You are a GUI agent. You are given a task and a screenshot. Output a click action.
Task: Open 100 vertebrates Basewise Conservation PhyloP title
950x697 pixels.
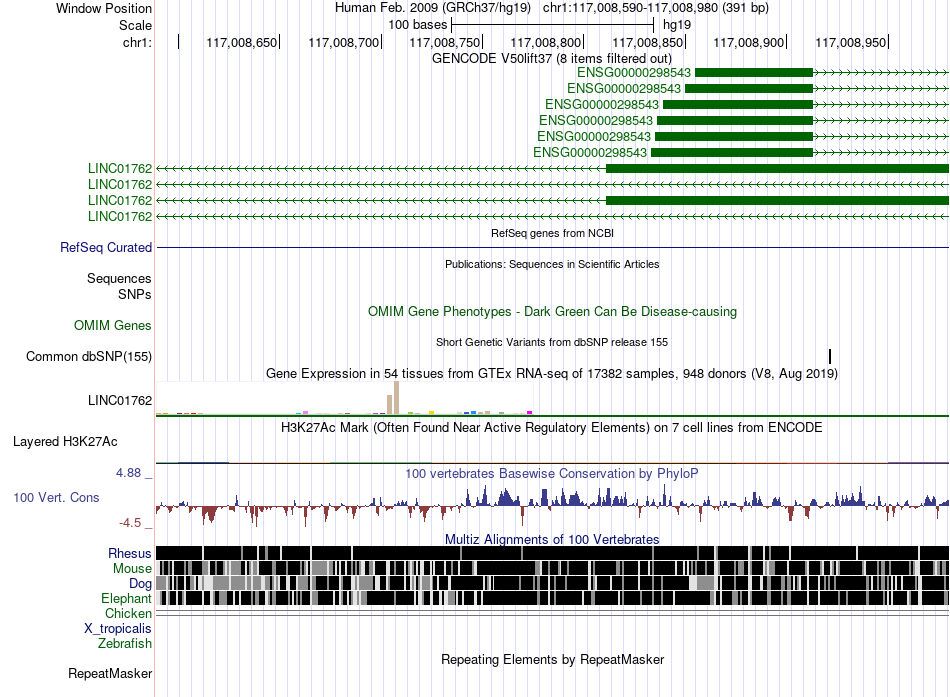552,473
